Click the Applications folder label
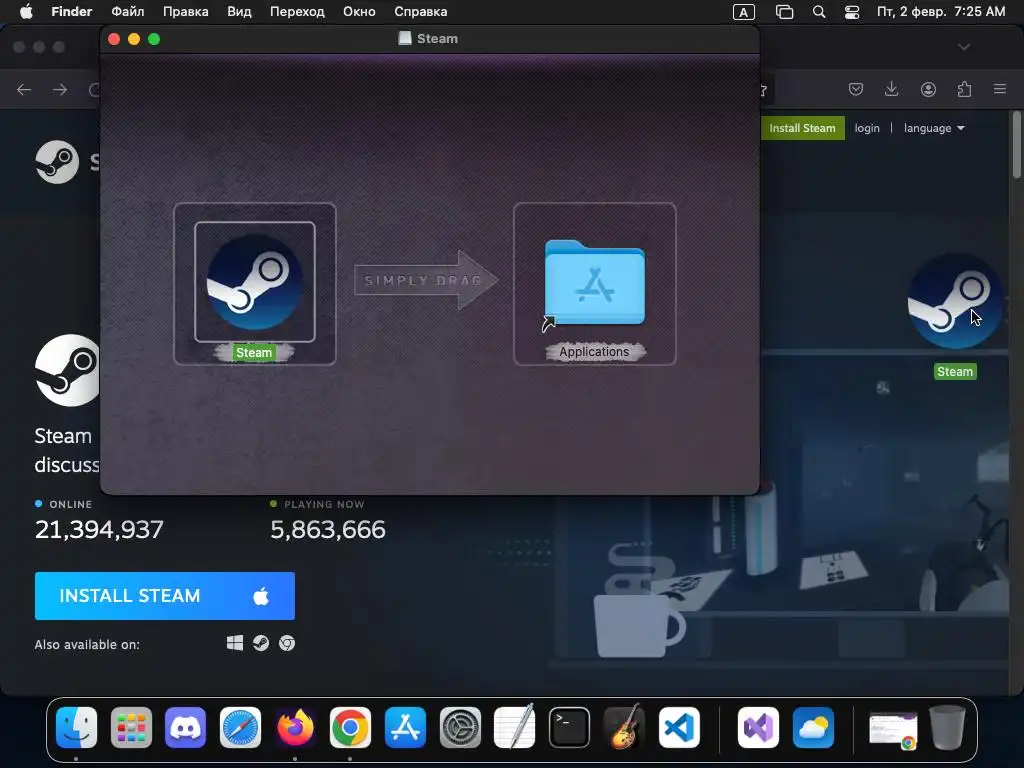 [594, 351]
